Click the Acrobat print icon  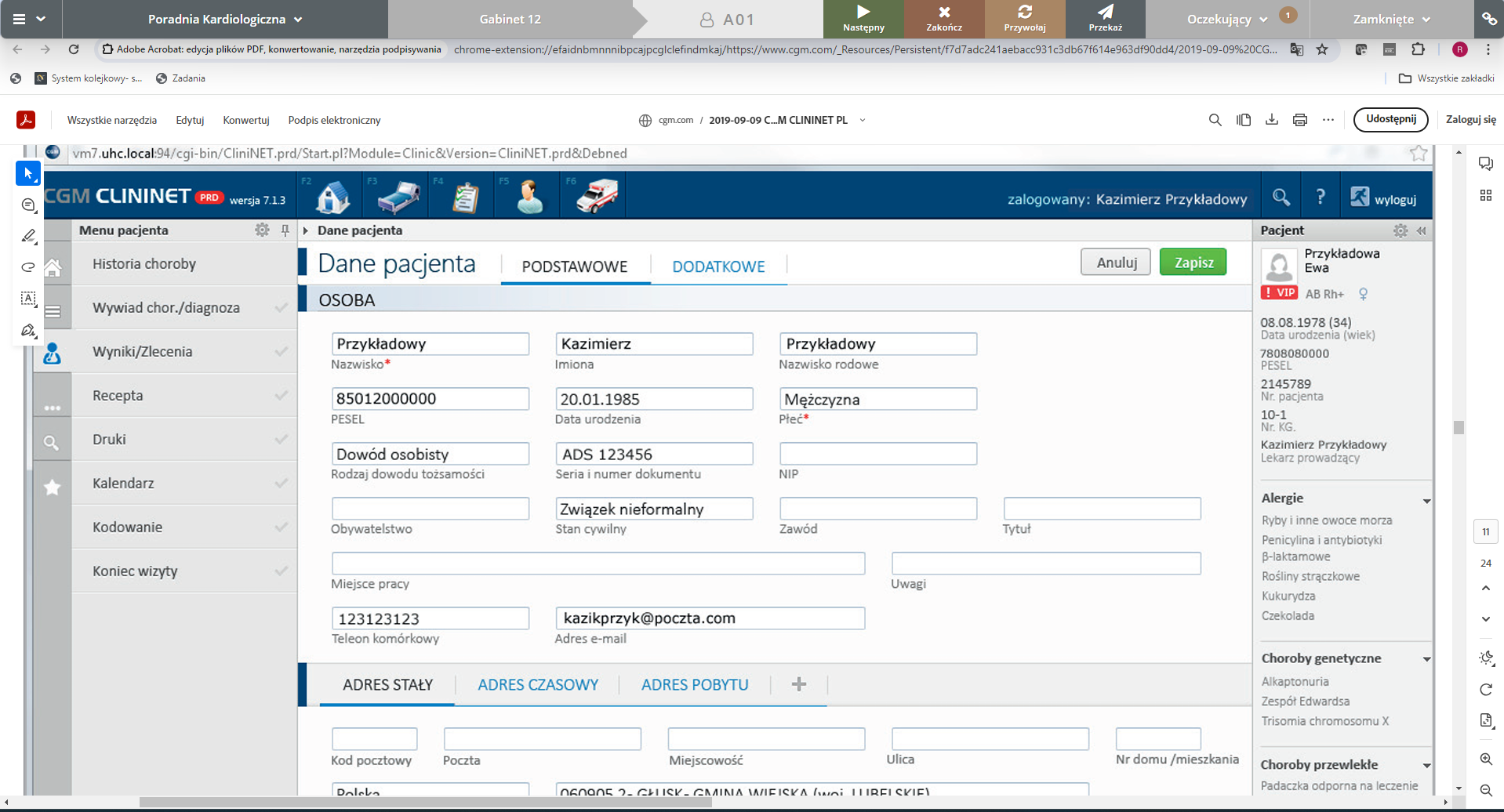(x=1299, y=120)
